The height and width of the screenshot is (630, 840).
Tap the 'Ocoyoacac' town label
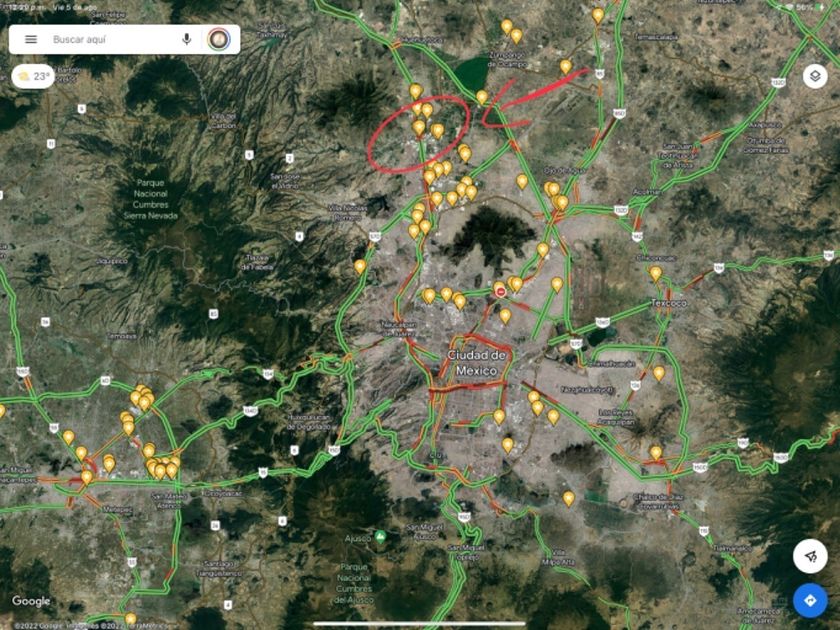(x=222, y=493)
